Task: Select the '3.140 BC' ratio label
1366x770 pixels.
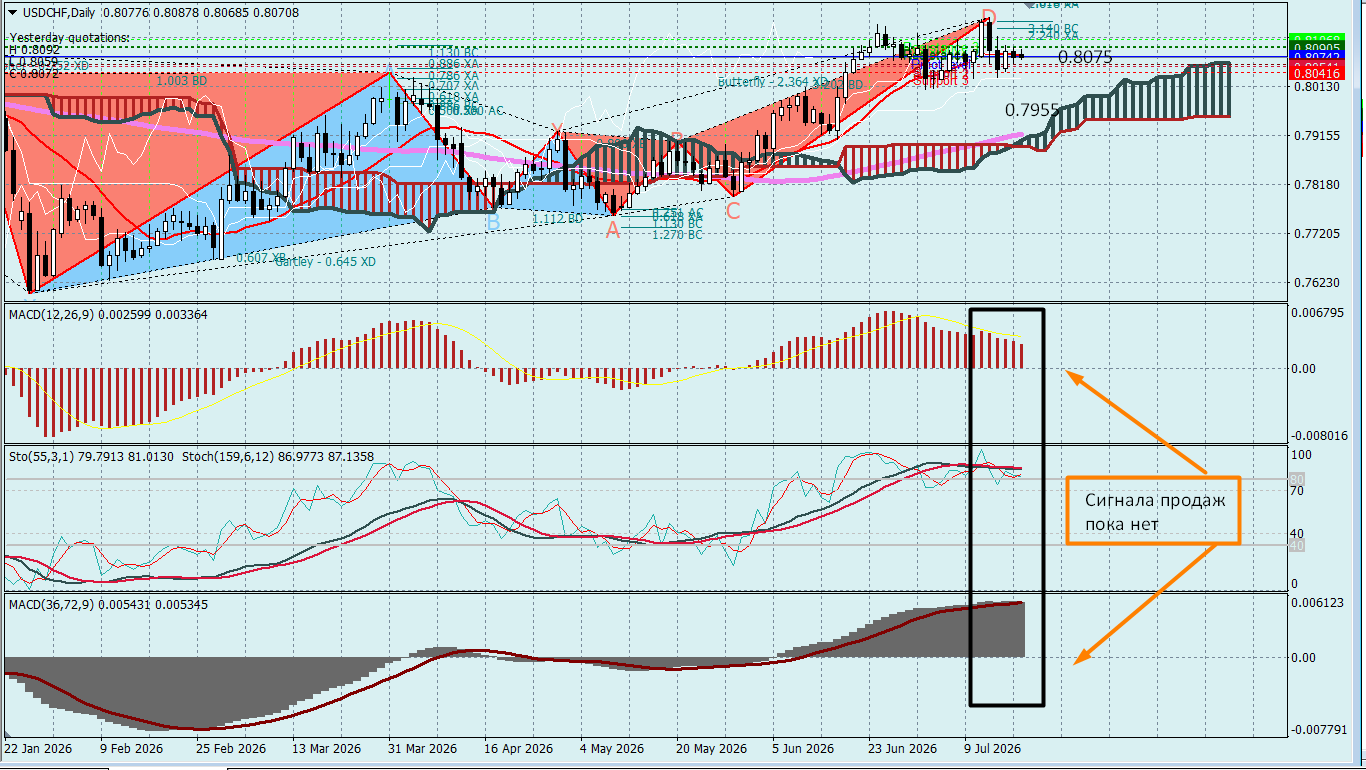Action: 1054,28
